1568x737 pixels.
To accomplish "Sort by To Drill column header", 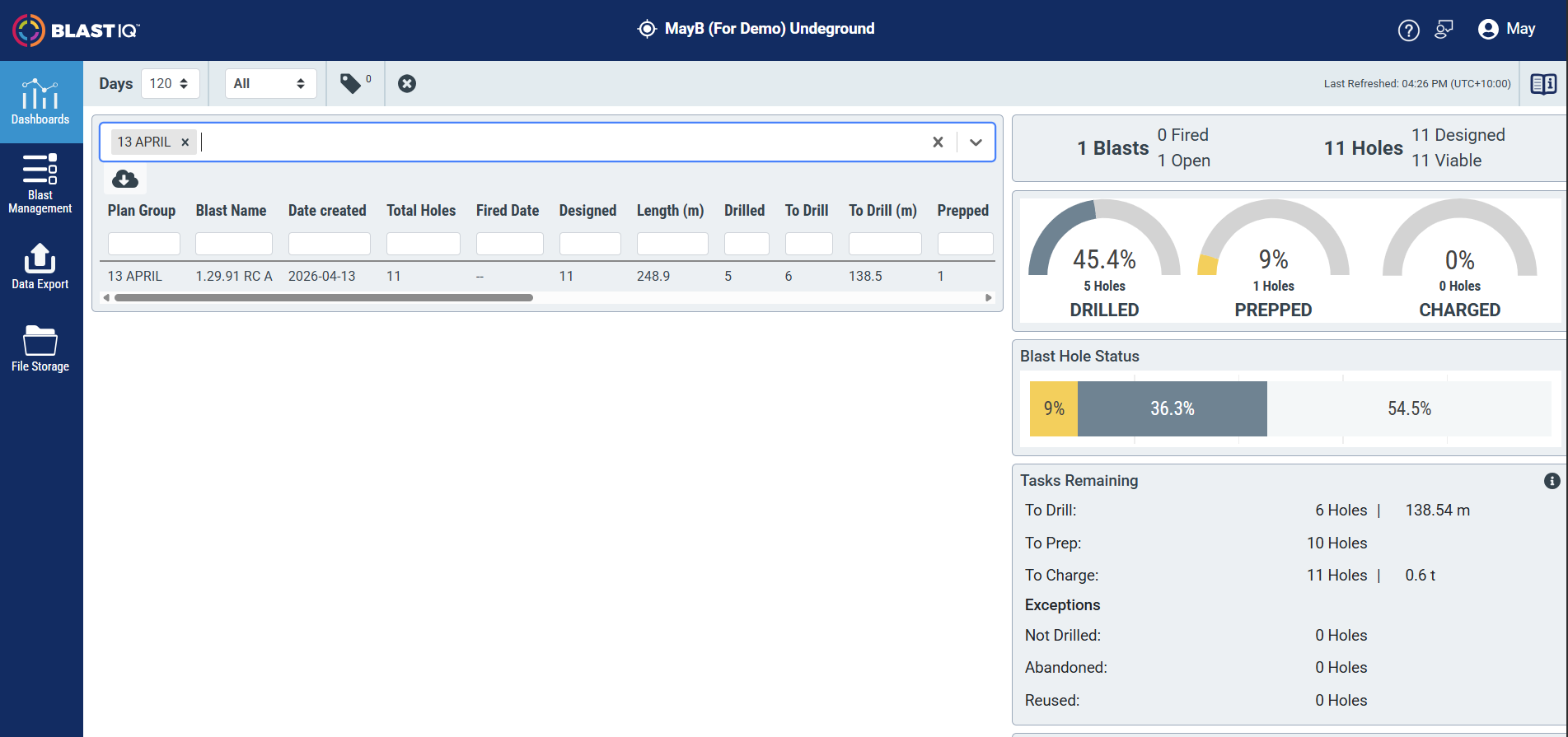I will [x=807, y=210].
